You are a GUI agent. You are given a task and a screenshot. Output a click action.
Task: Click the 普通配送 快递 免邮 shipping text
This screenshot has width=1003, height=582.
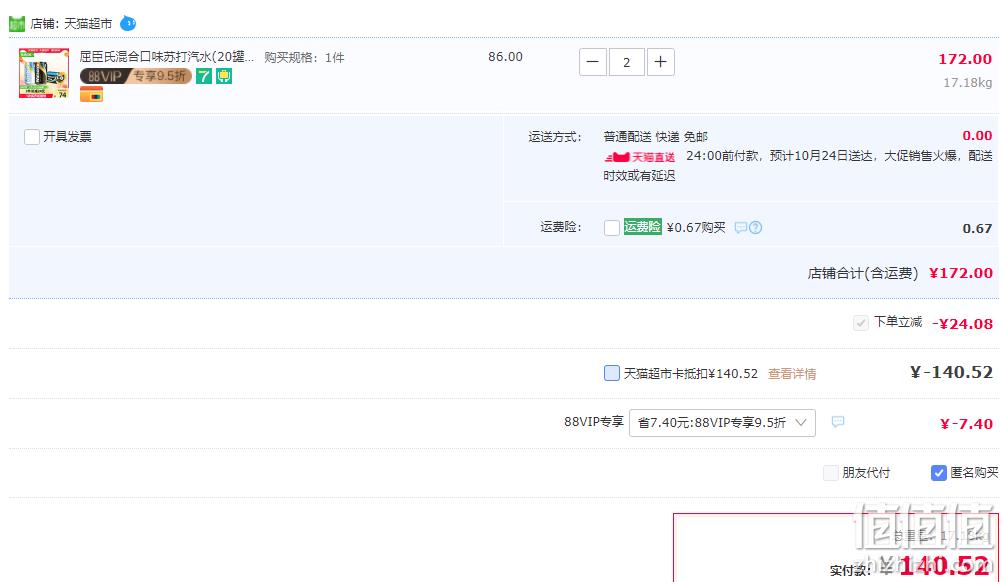pos(656,137)
